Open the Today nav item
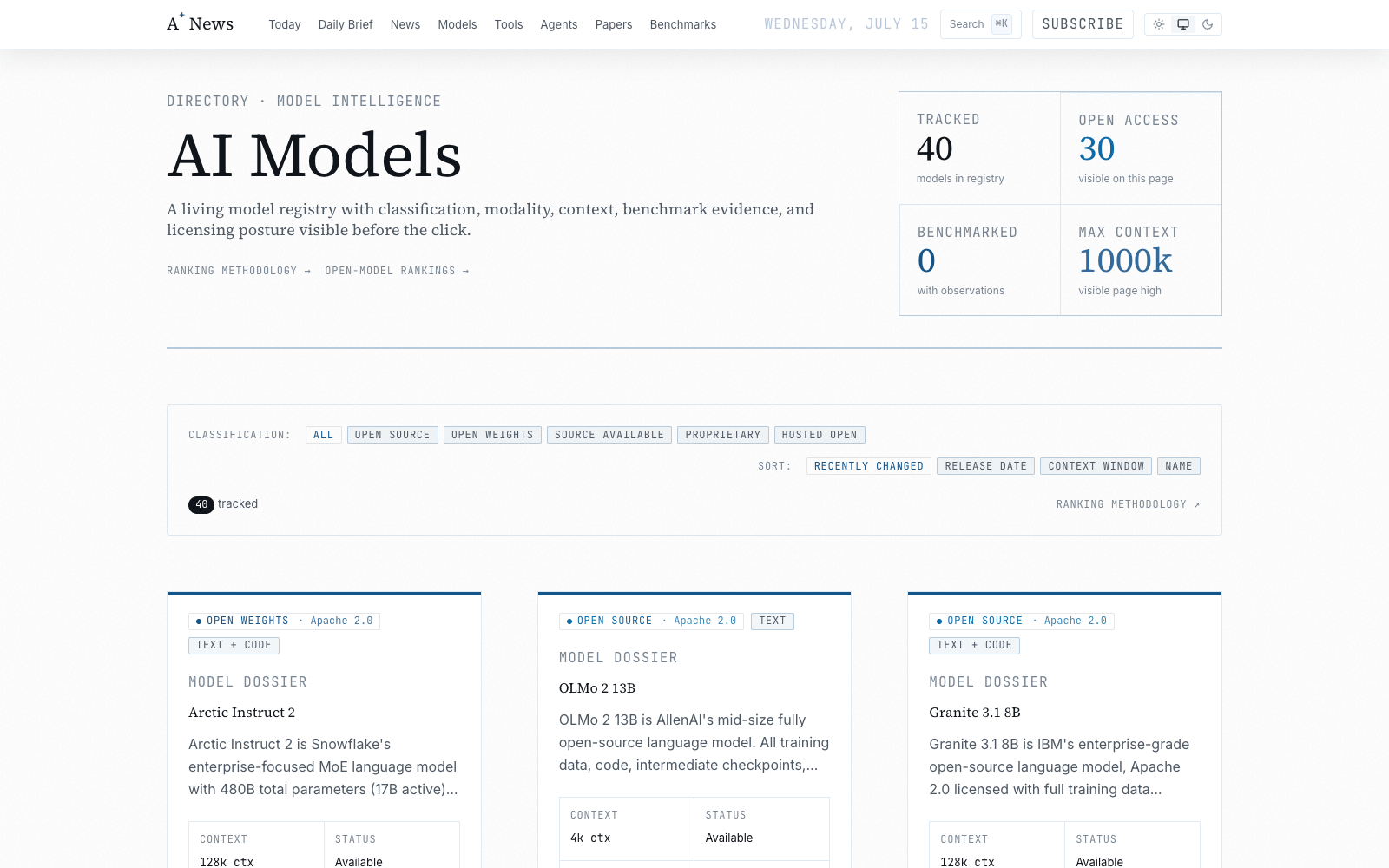The image size is (1389, 868). tap(285, 24)
